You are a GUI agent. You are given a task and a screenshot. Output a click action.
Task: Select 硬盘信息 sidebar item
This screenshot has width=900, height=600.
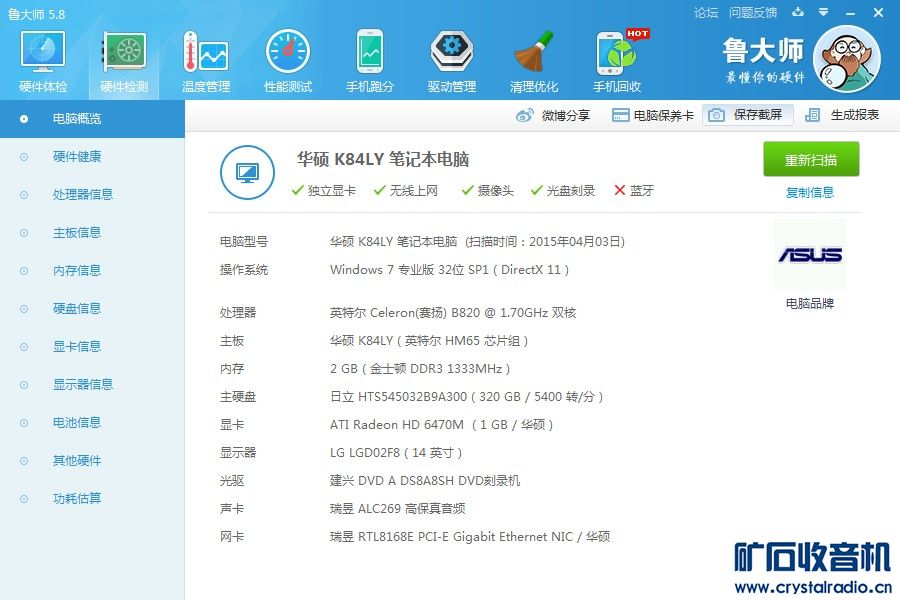click(x=92, y=308)
